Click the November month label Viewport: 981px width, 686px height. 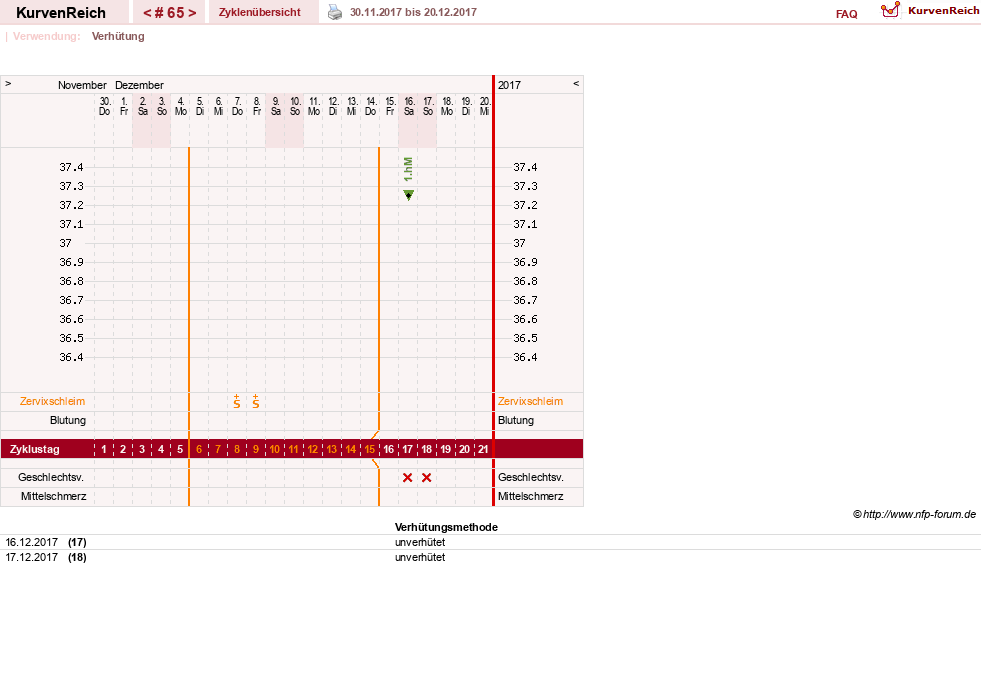point(82,84)
